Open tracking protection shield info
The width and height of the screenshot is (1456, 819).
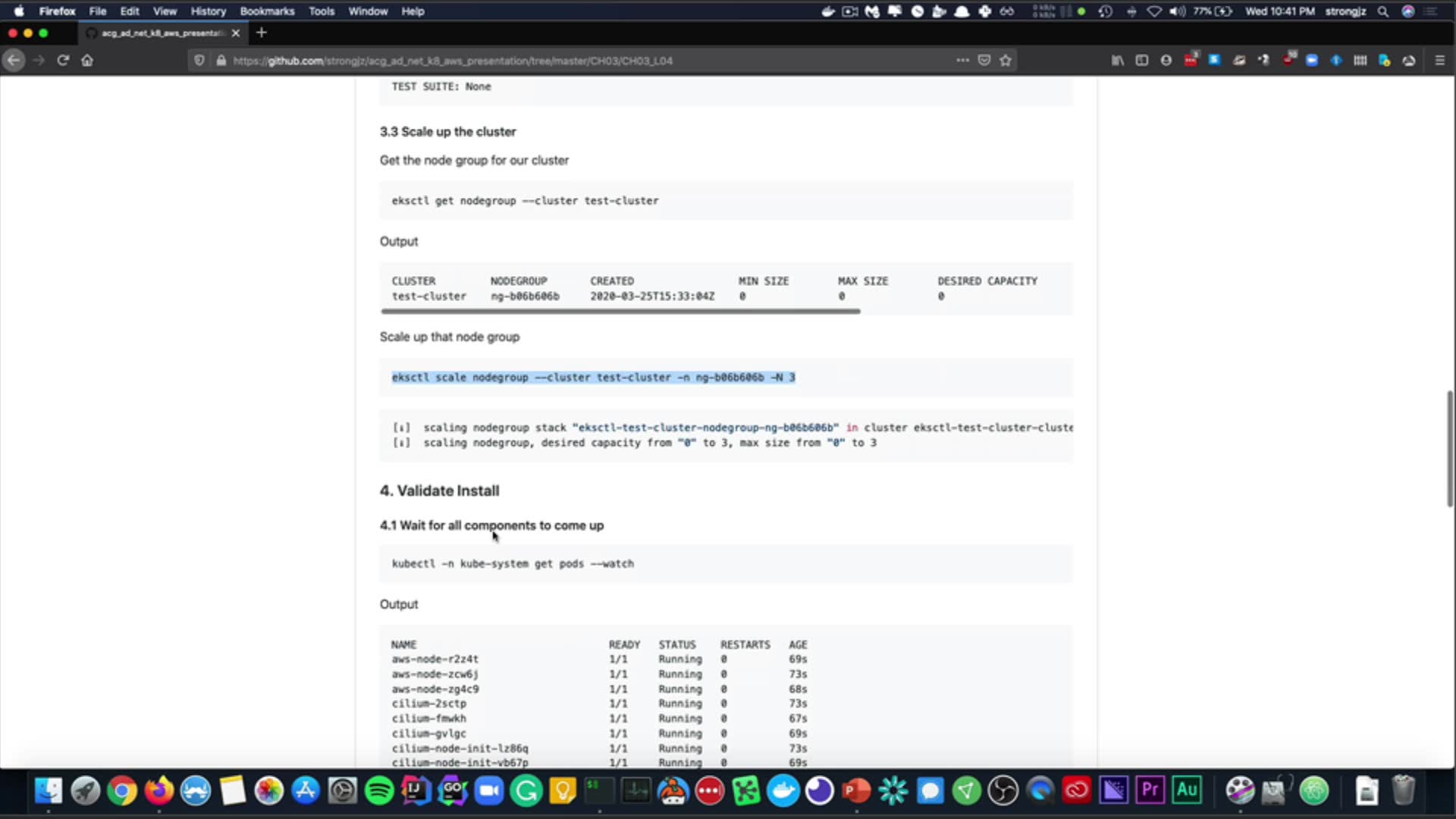pos(199,61)
